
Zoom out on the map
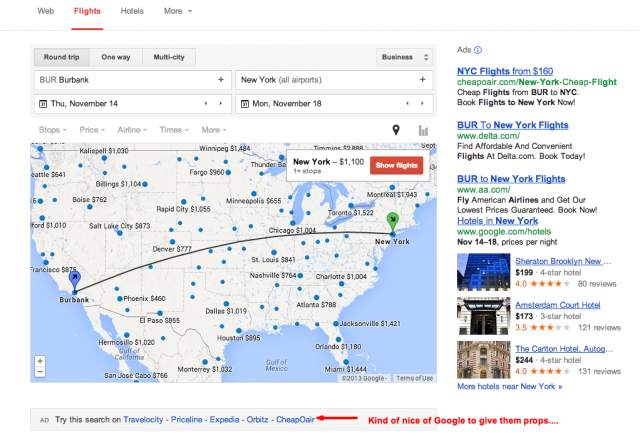click(40, 372)
